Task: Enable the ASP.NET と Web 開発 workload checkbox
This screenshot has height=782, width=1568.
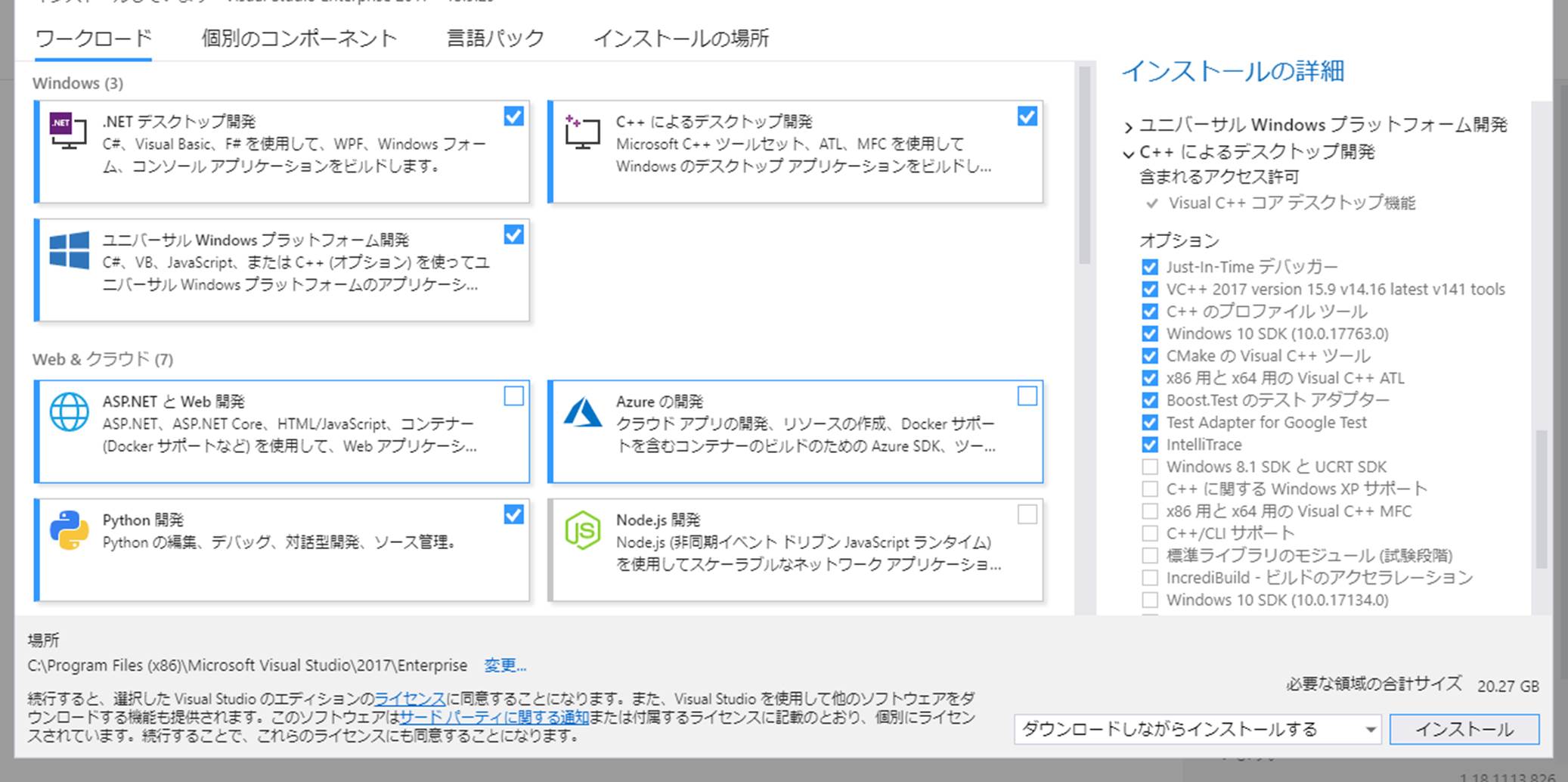Action: tap(513, 396)
